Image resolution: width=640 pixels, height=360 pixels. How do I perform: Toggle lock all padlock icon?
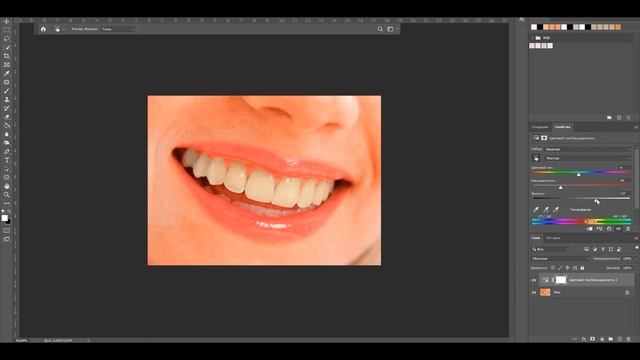point(582,268)
